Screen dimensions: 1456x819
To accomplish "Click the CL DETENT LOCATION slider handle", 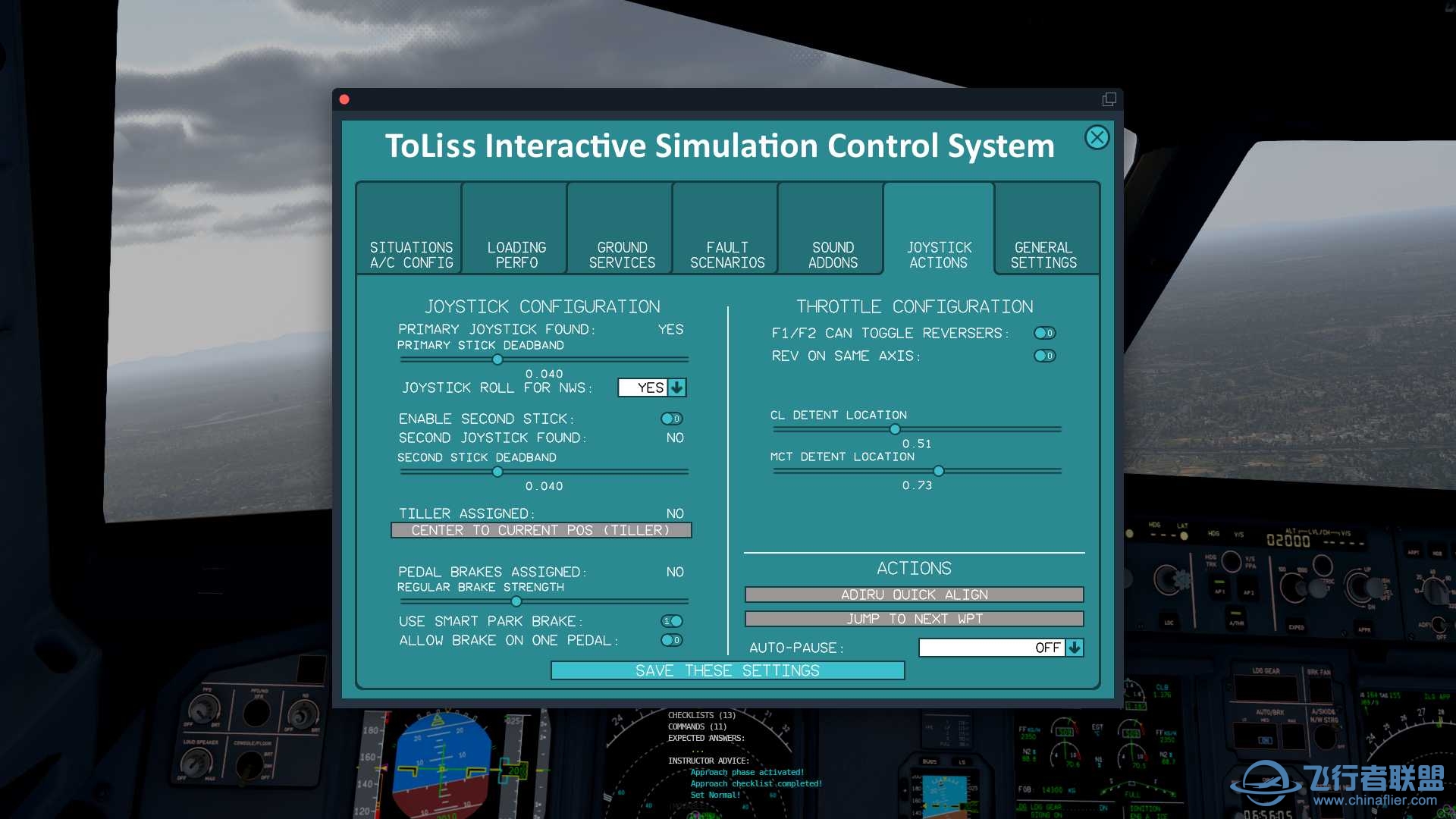I will click(x=895, y=429).
